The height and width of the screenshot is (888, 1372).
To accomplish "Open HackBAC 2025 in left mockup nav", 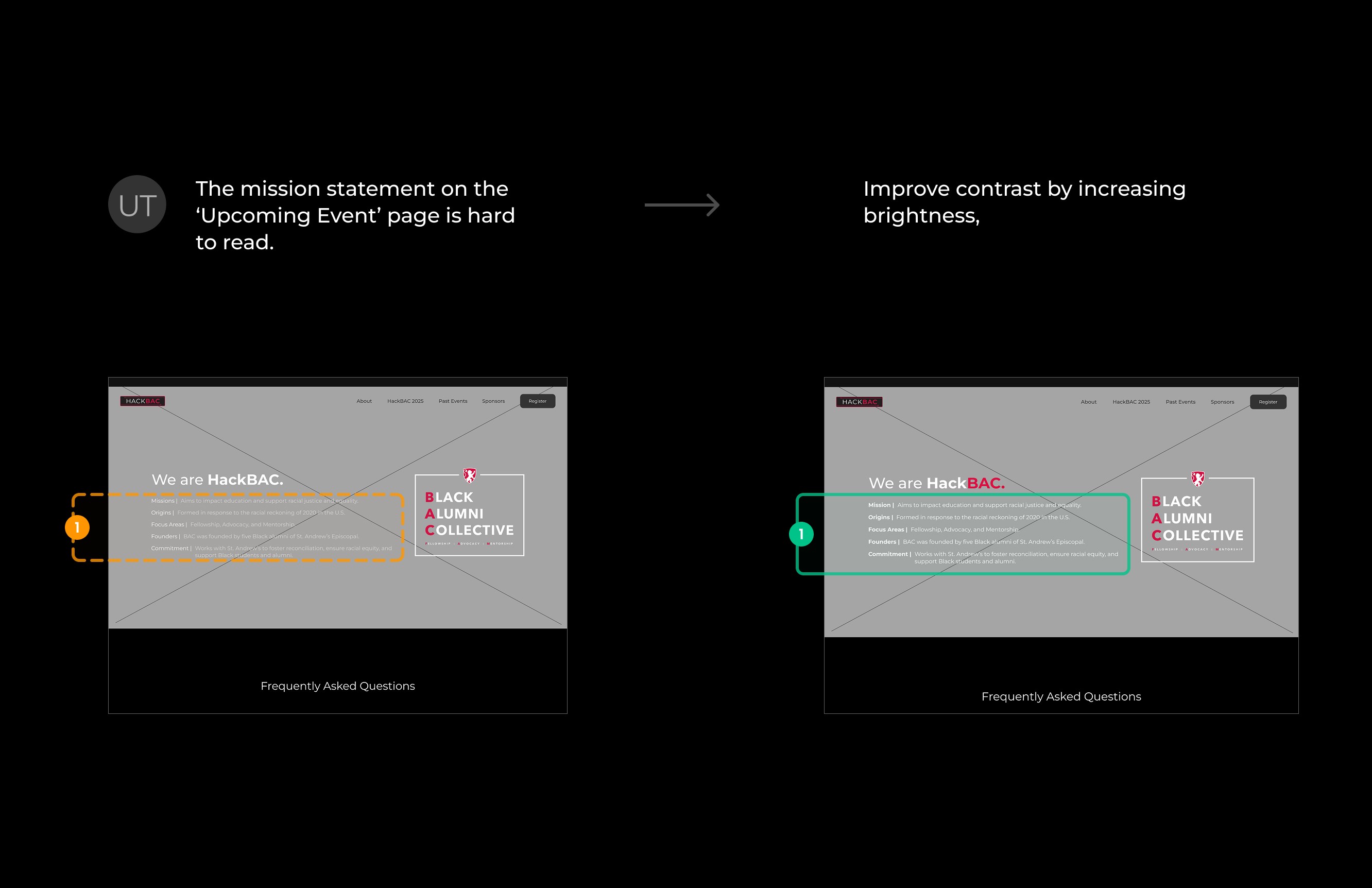I will click(x=405, y=401).
